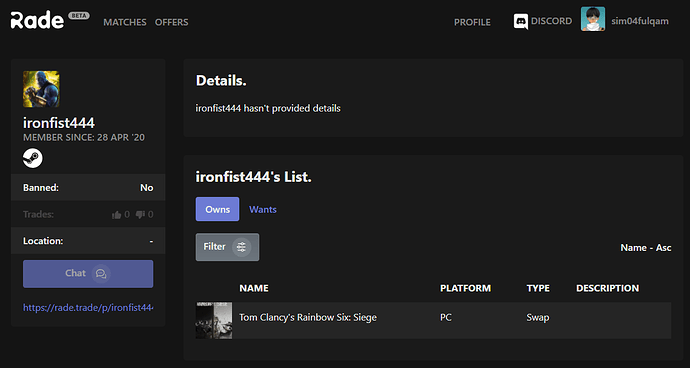This screenshot has height=368, width=690.
Task: Open the Rade logo home link
Action: pos(37,20)
